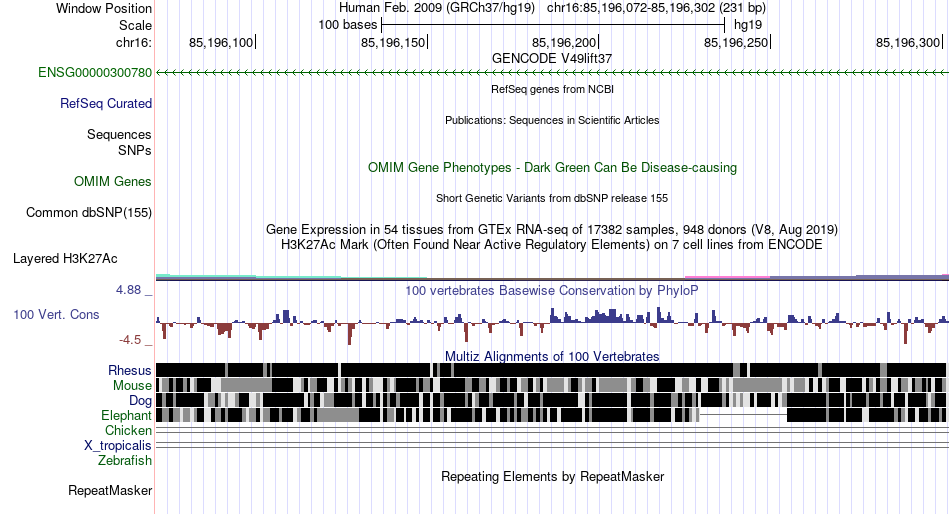Click the chr16: ruler label
This screenshot has width=950, height=514.
[x=134, y=42]
